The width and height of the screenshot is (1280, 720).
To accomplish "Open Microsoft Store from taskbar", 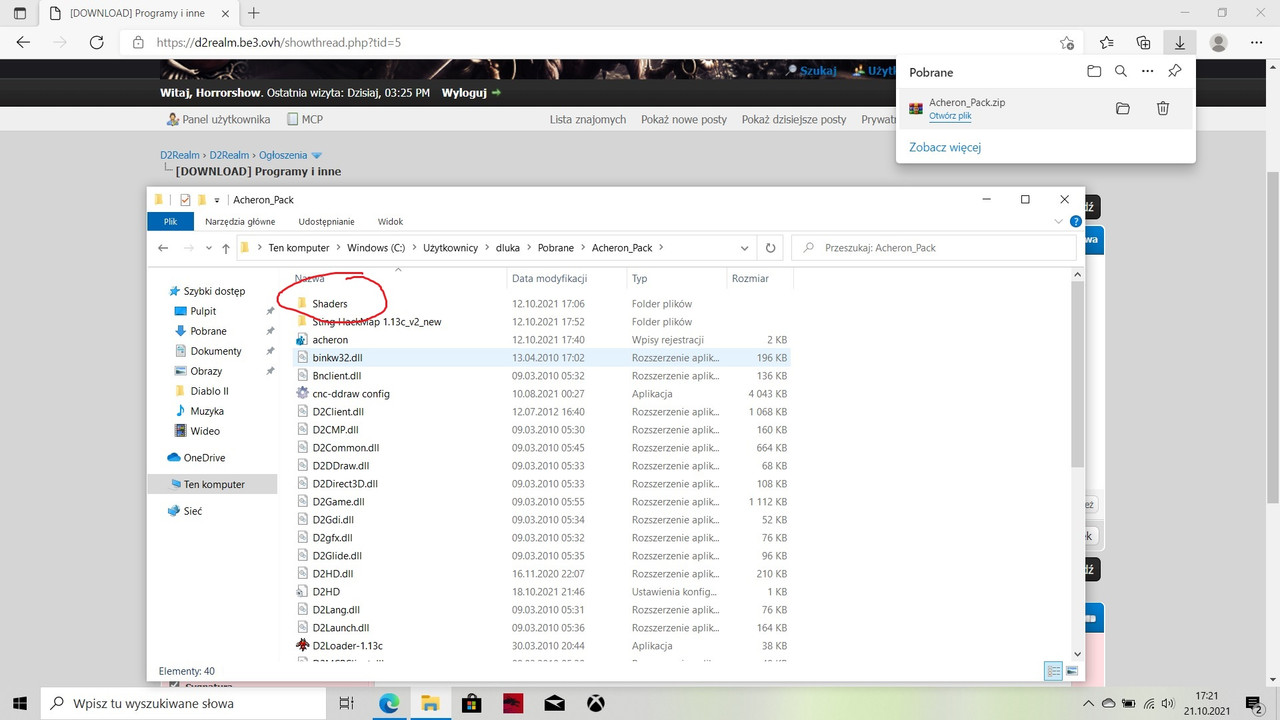I will (472, 703).
